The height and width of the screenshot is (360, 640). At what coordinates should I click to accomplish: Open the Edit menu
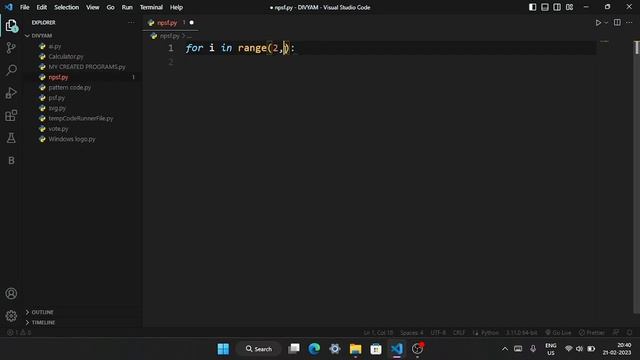coord(42,7)
